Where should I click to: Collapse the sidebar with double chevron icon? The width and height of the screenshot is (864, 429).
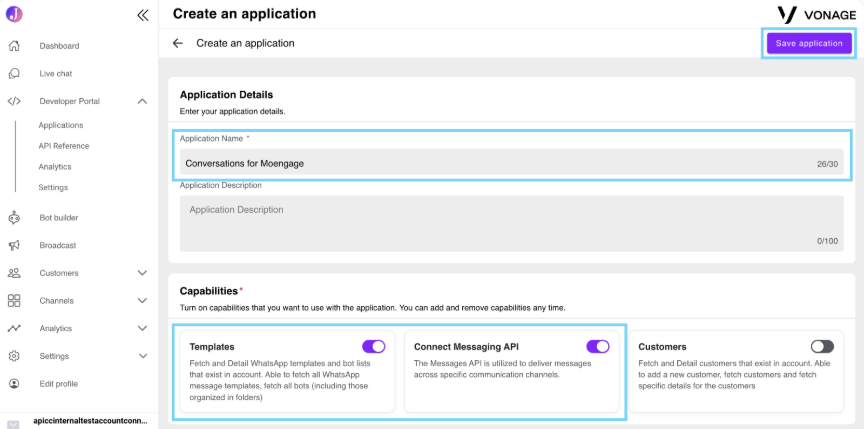143,15
